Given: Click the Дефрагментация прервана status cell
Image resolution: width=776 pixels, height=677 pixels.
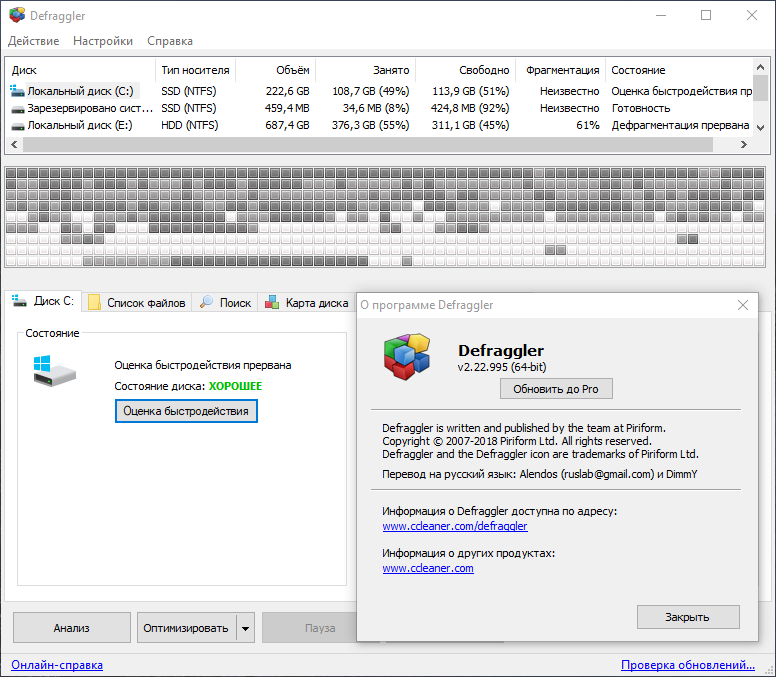Looking at the screenshot, I should [x=680, y=125].
